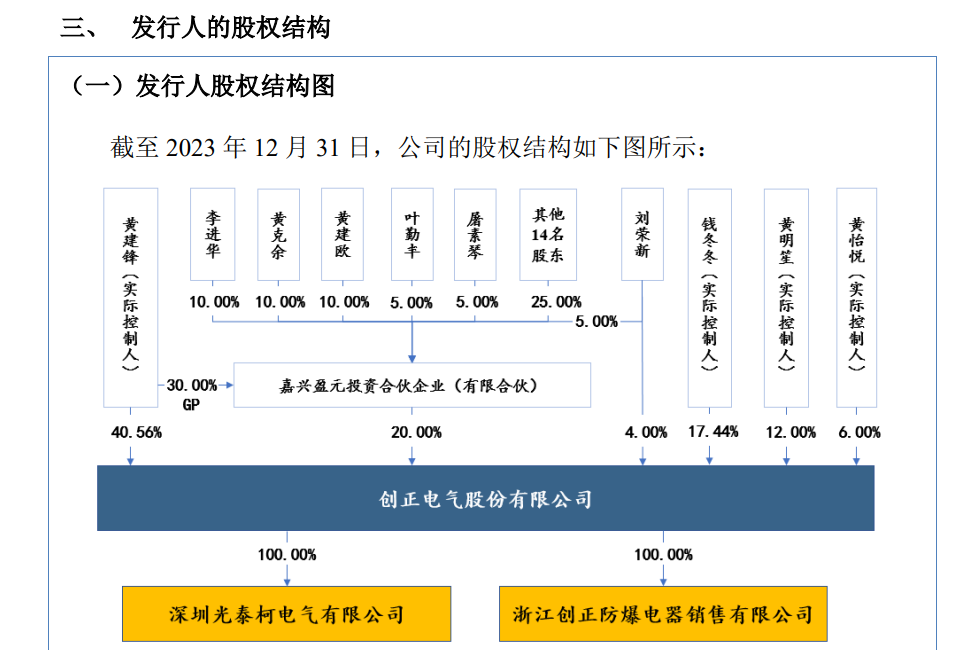Click the 30.00% GP stake label
977x650 pixels.
click(192, 394)
